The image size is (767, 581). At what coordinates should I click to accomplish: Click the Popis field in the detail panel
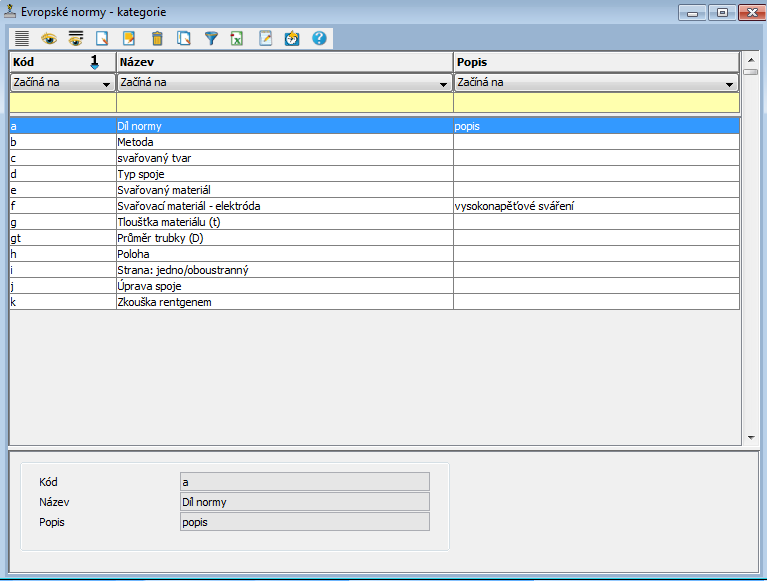point(304,522)
